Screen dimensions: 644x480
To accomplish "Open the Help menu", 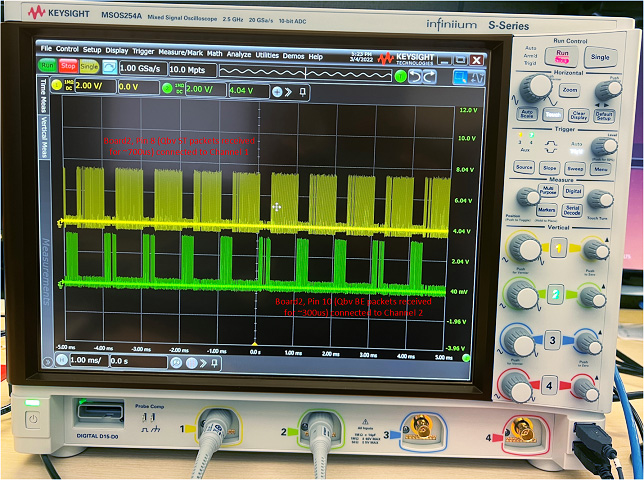I will coord(315,57).
